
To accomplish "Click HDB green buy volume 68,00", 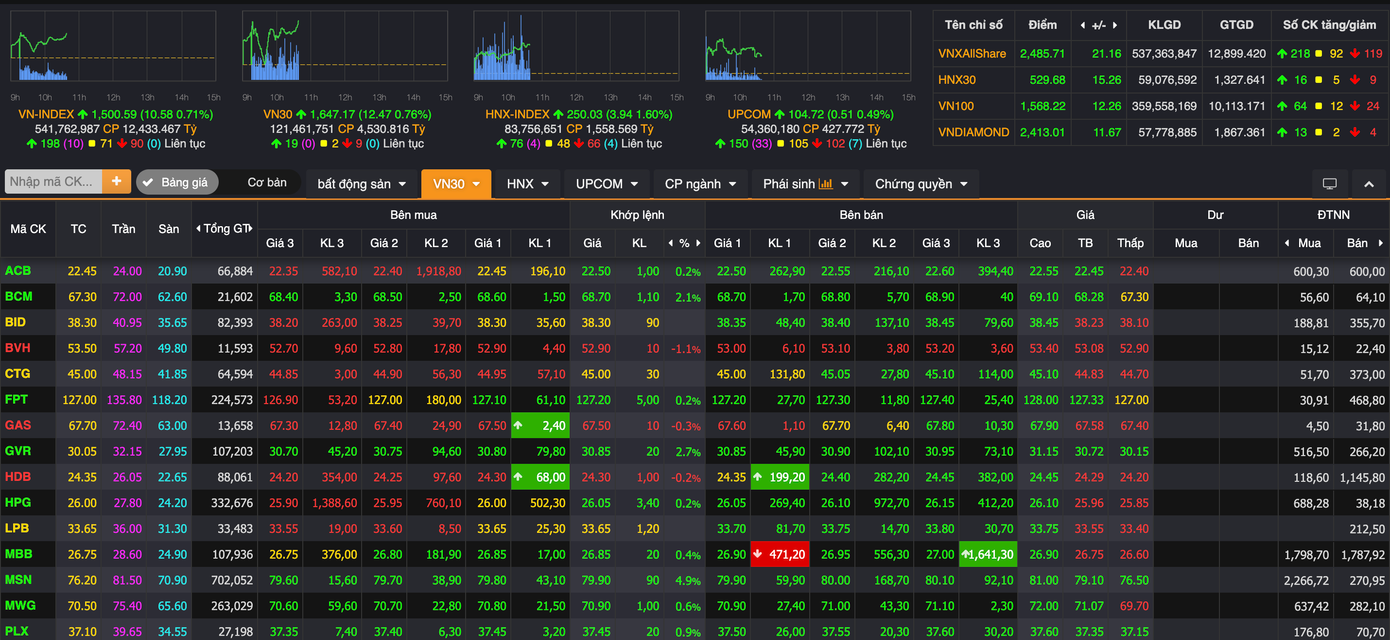I will click(x=540, y=477).
